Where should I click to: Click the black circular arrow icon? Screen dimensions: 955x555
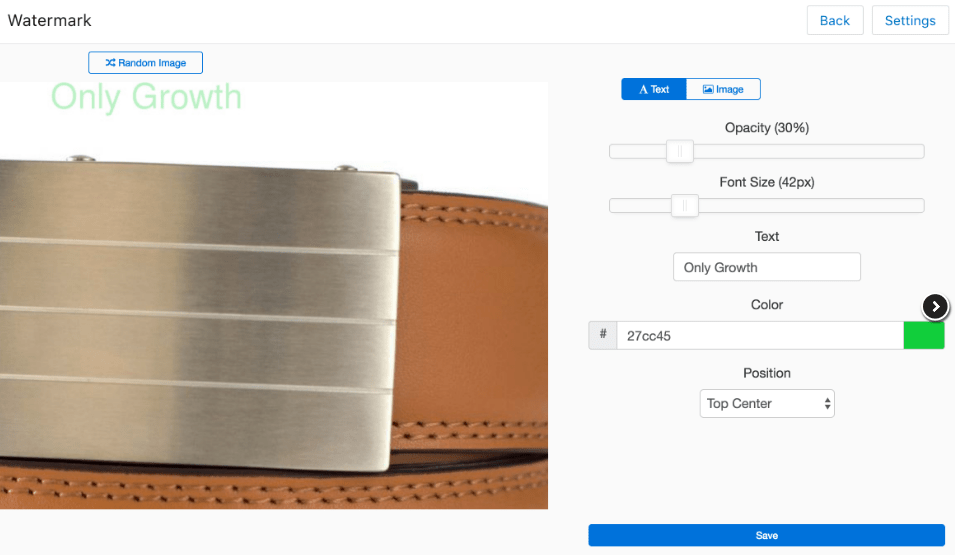coord(935,306)
